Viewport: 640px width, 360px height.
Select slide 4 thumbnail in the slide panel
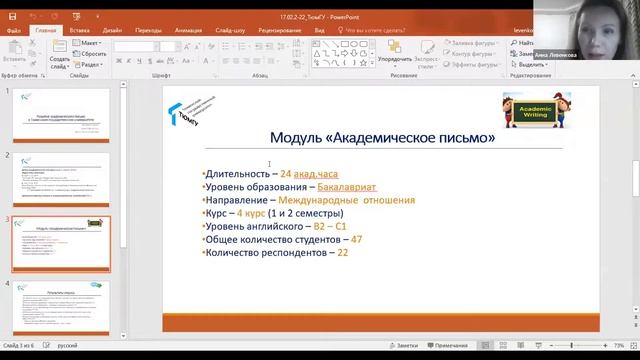pyautogui.click(x=61, y=308)
